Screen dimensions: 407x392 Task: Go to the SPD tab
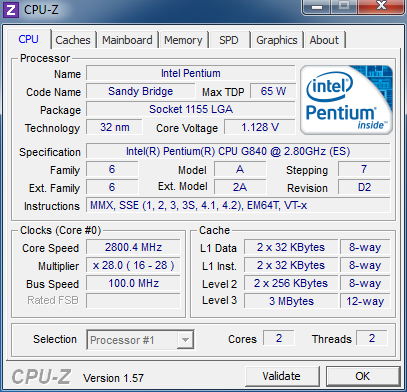click(229, 40)
